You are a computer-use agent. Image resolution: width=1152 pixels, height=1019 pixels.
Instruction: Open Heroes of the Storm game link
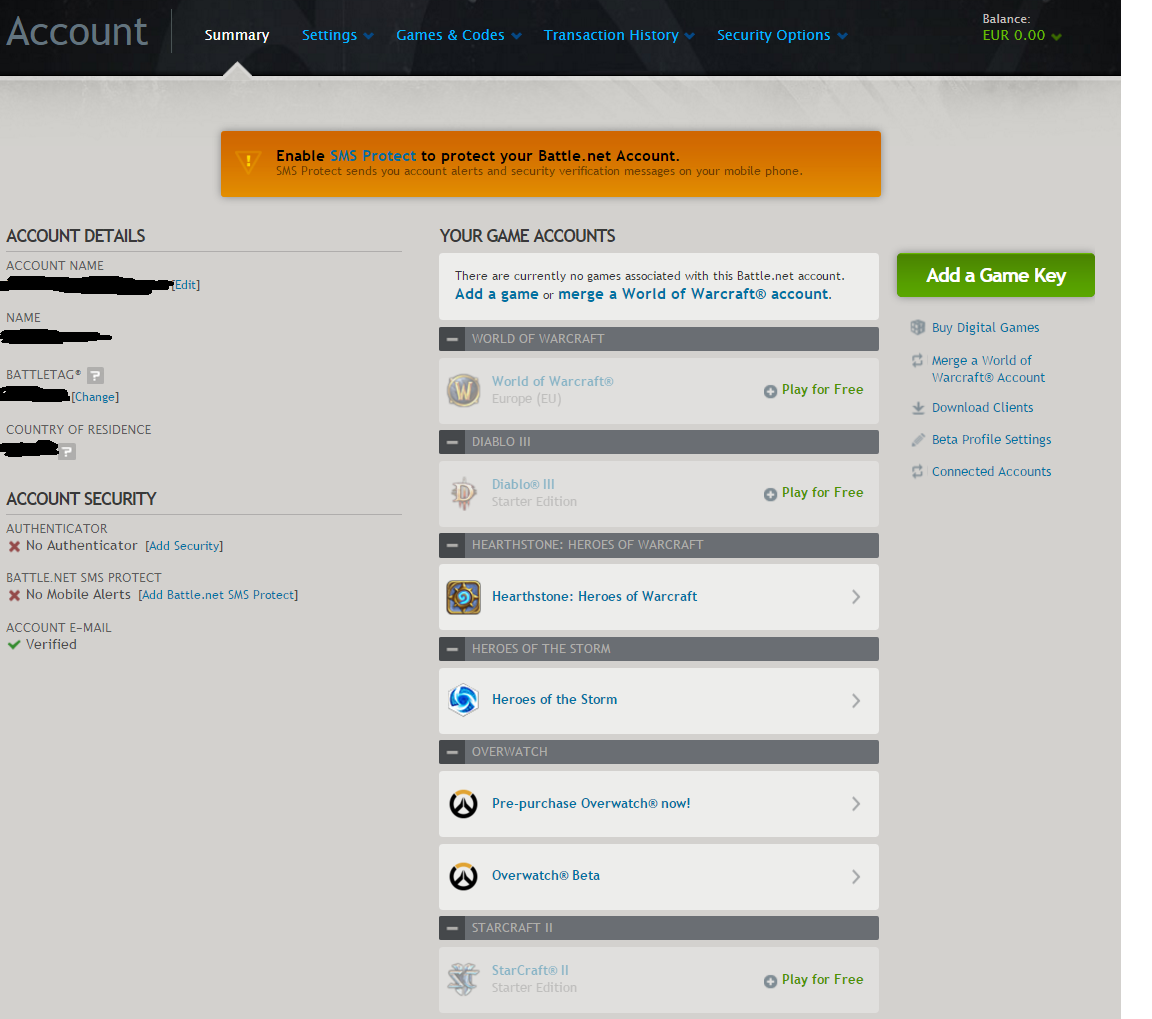pyautogui.click(x=555, y=700)
